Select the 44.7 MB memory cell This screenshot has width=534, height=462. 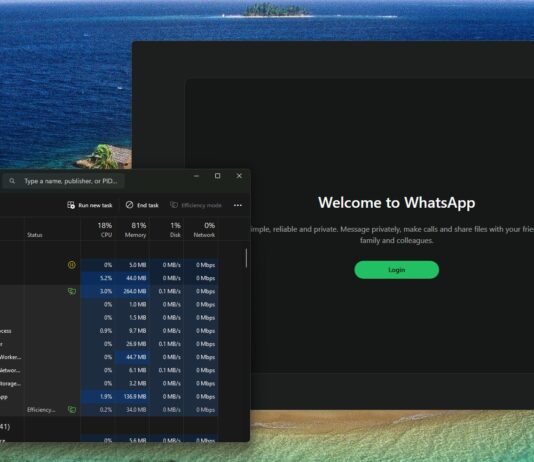pos(133,357)
